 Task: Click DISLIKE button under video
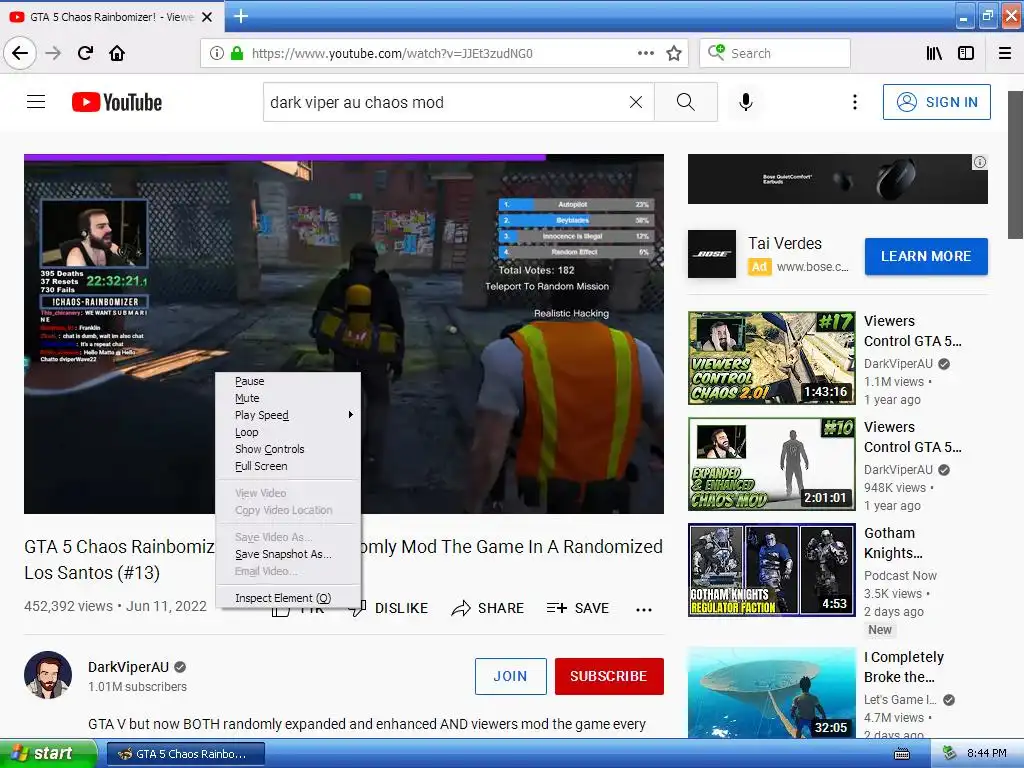coord(389,609)
